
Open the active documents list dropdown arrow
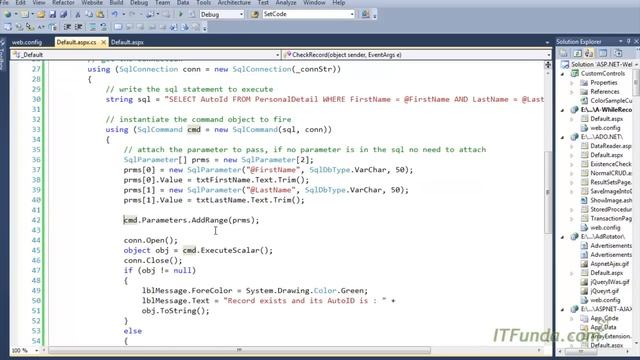click(x=547, y=42)
